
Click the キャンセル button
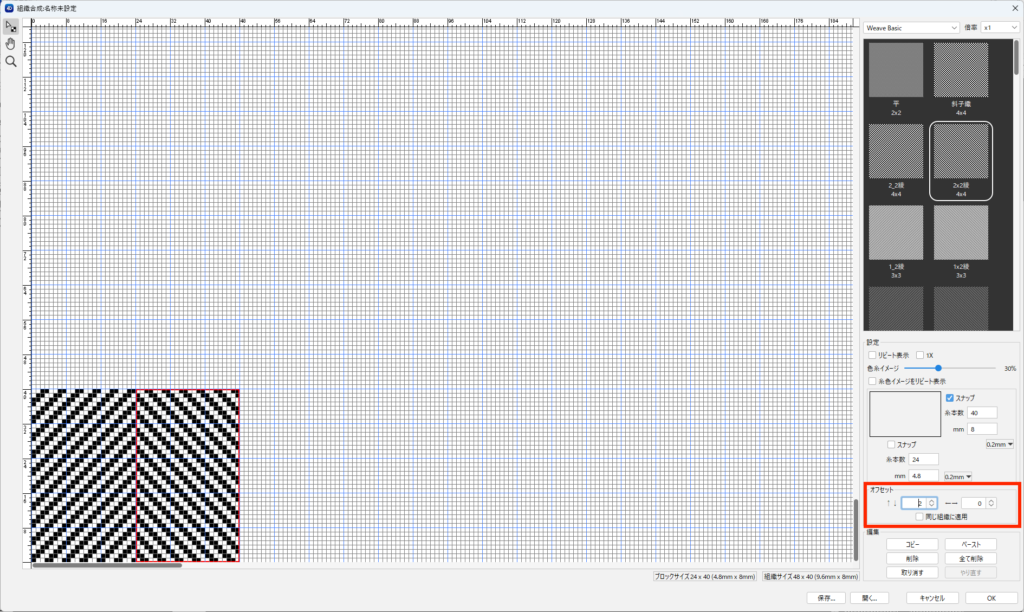[932, 598]
